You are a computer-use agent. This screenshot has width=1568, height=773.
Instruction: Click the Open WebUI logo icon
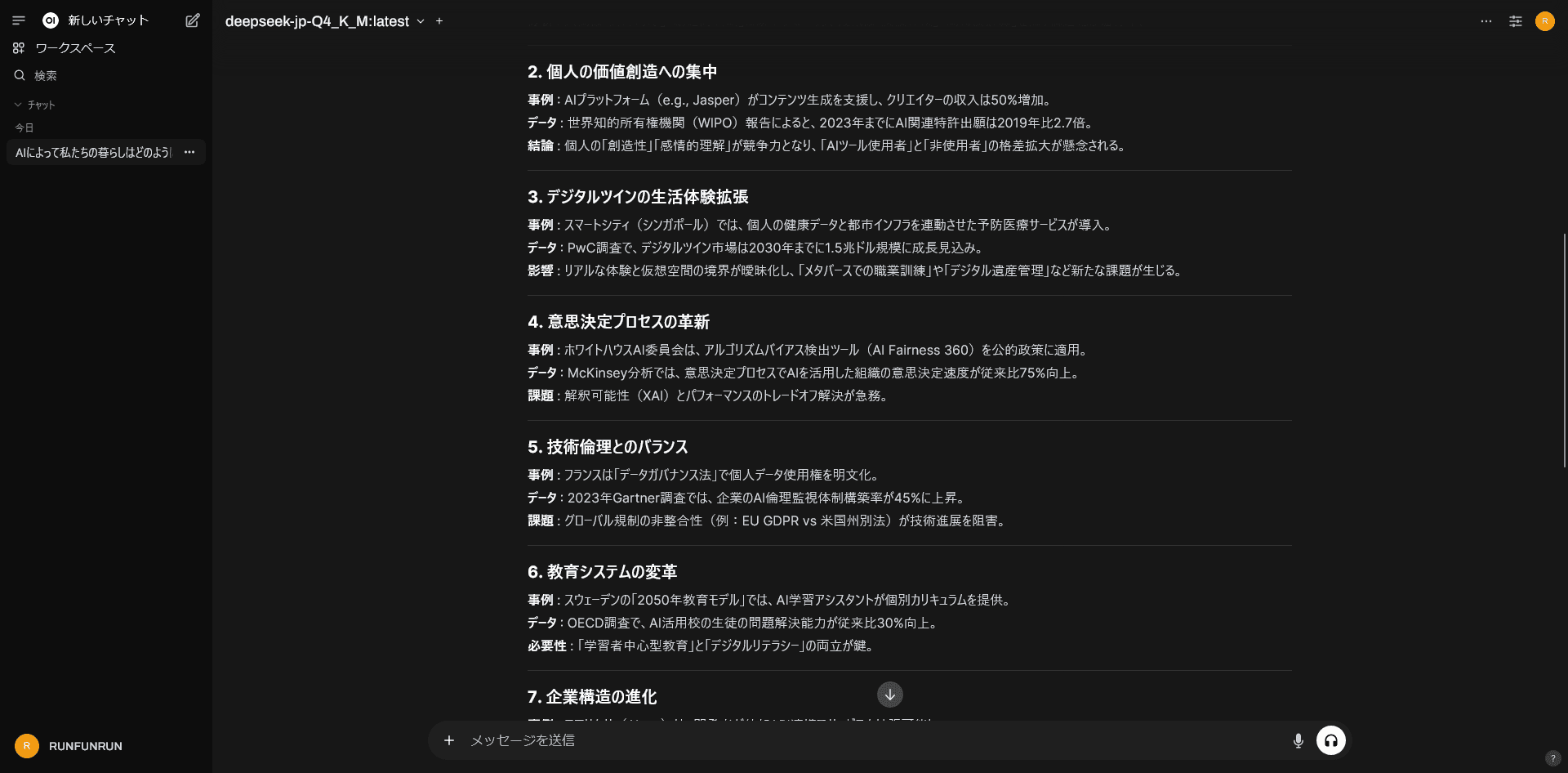[51, 20]
